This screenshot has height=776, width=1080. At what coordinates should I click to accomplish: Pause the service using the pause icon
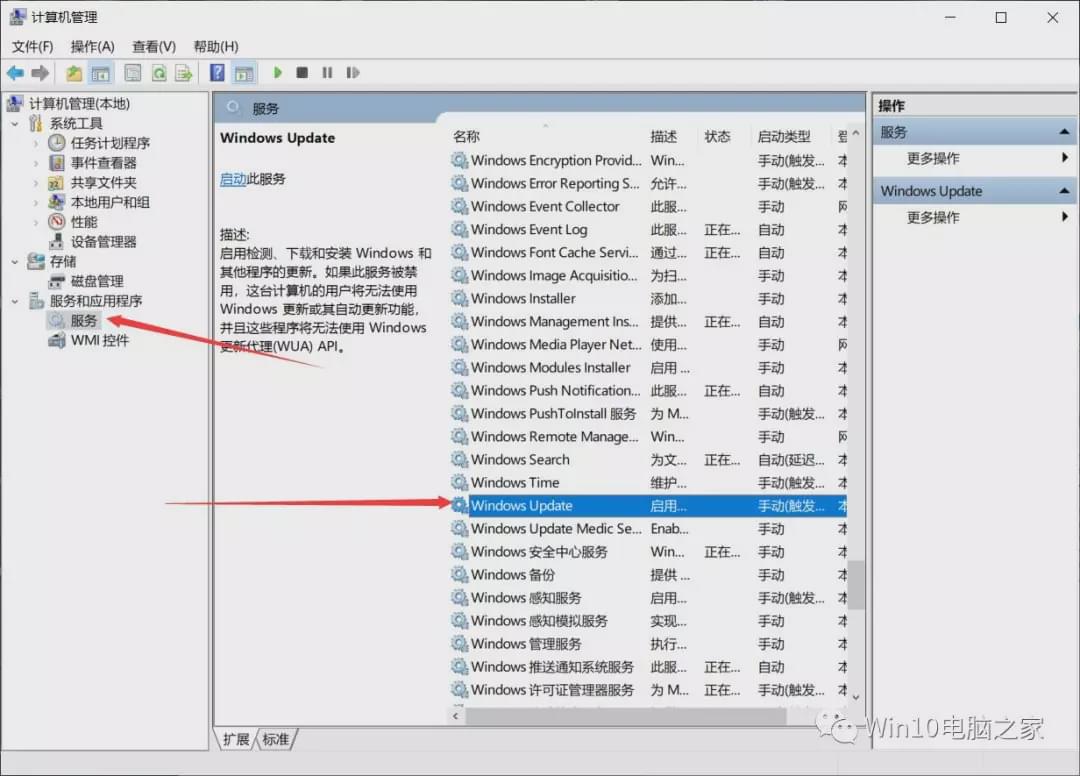click(327, 72)
